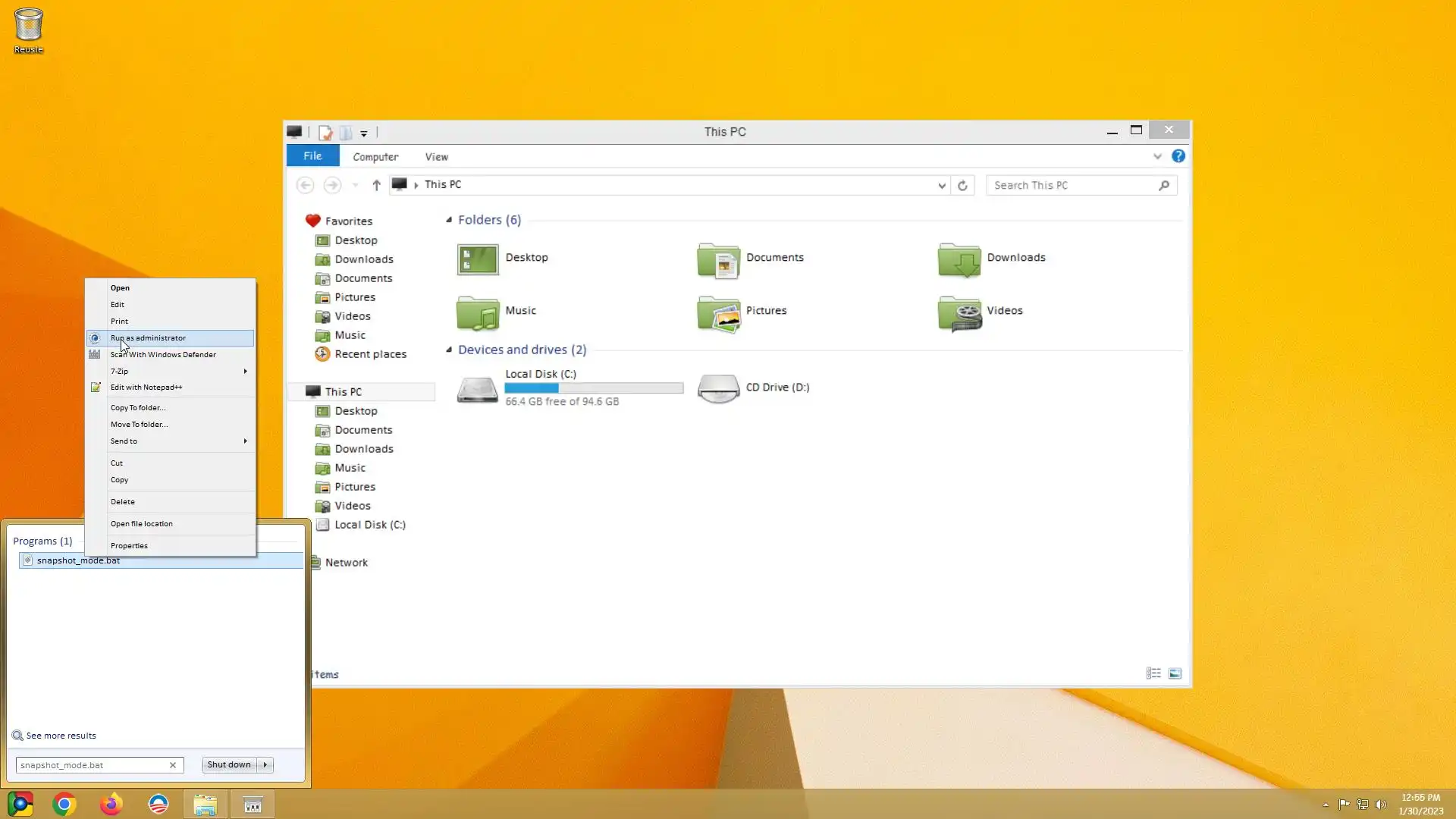This screenshot has height=819, width=1456.
Task: Open the Local Disk (C:) drive icon
Action: 478,388
